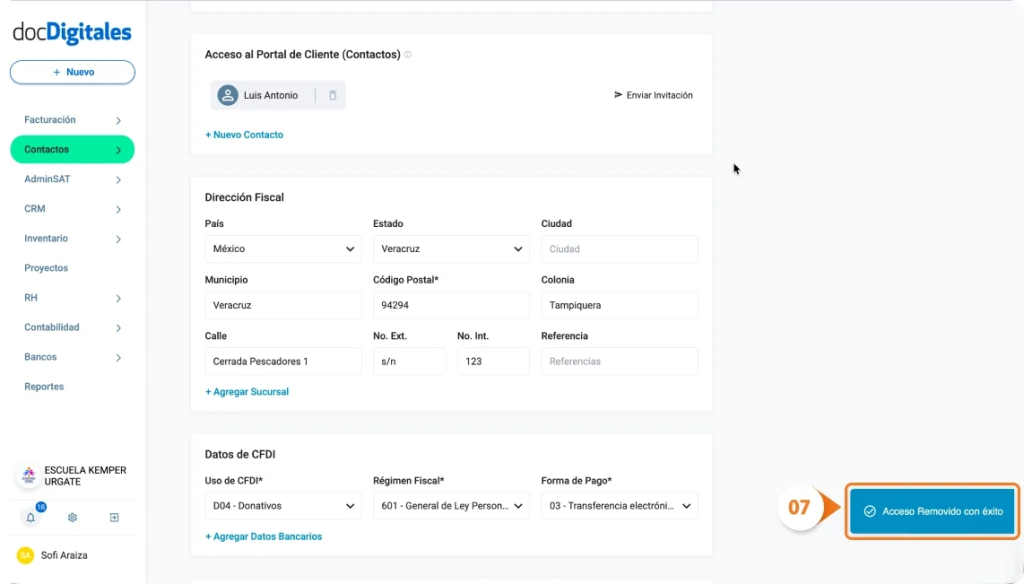This screenshot has height=584, width=1024.
Task: Click the docDigitales logo
Action: (70, 32)
